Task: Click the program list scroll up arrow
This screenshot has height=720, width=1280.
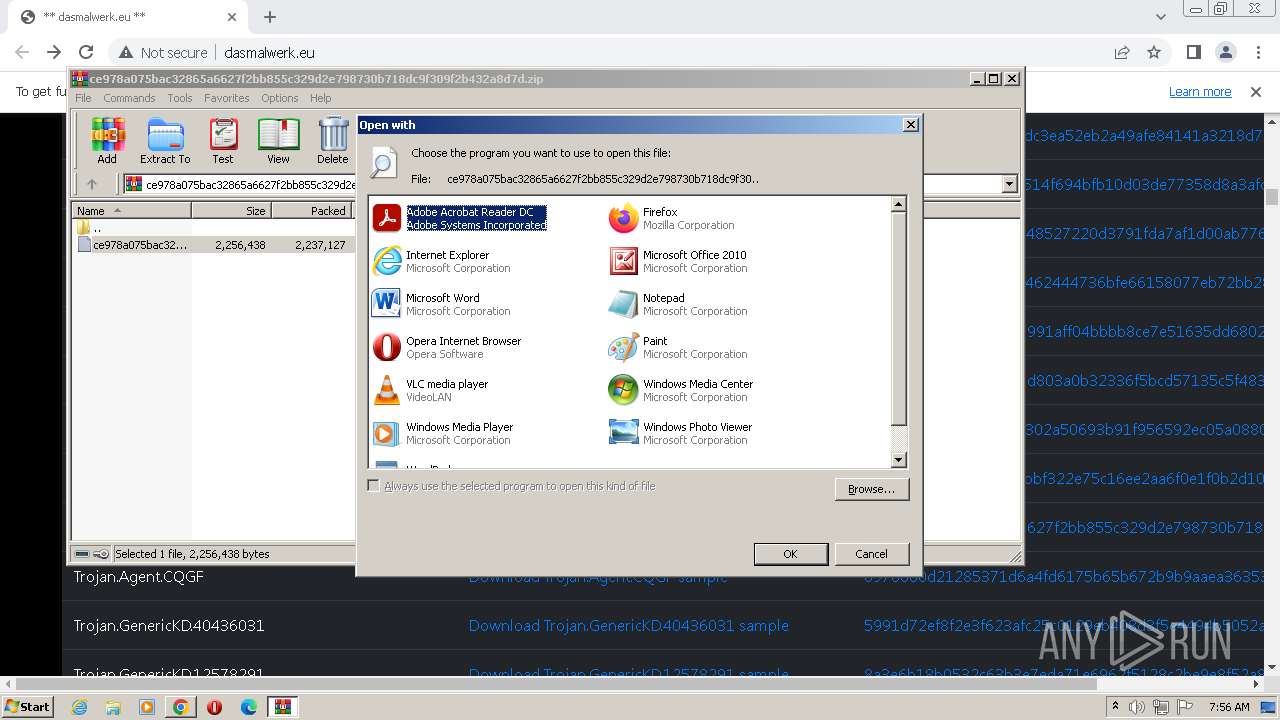Action: pyautogui.click(x=898, y=204)
